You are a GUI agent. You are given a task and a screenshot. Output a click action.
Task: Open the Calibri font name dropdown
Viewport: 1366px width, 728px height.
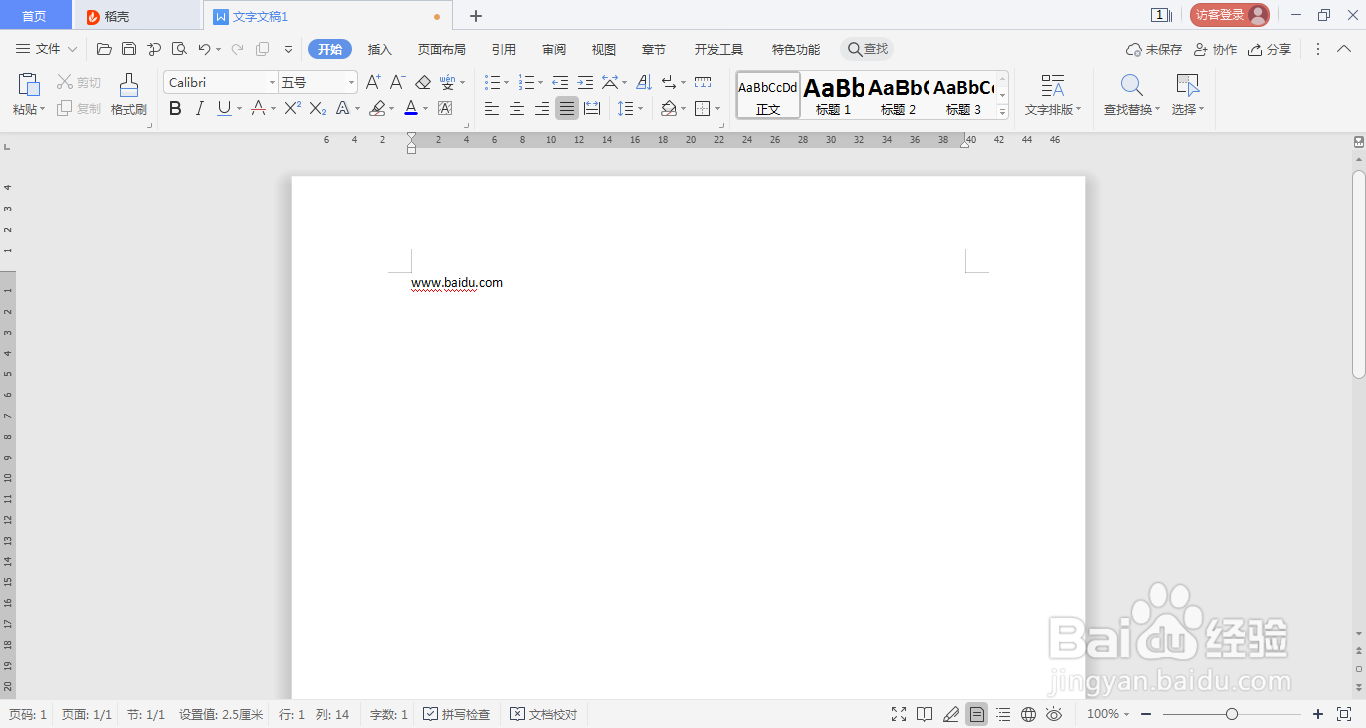click(x=272, y=82)
